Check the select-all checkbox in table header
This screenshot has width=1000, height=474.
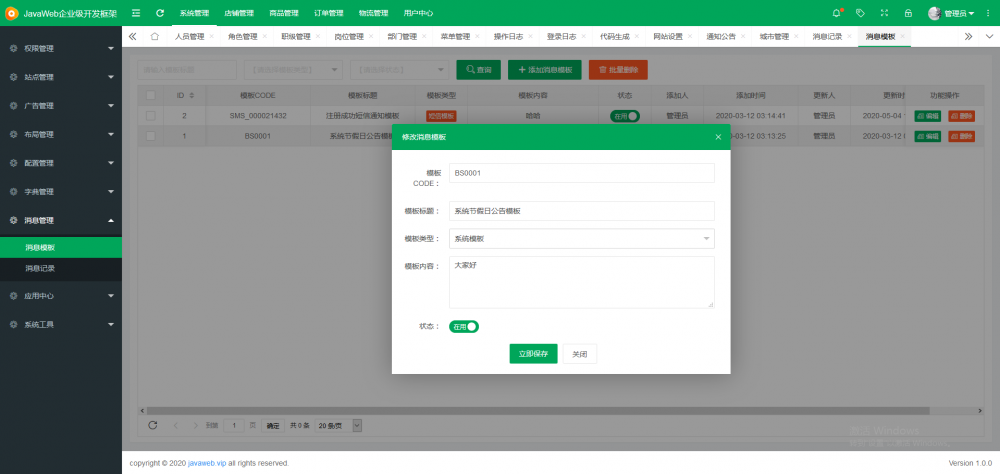coord(151,96)
